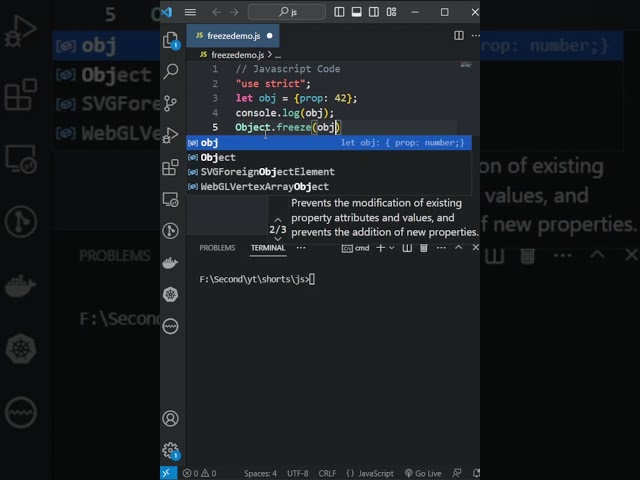
Task: Open the Accounts menu icon
Action: pyautogui.click(x=171, y=419)
